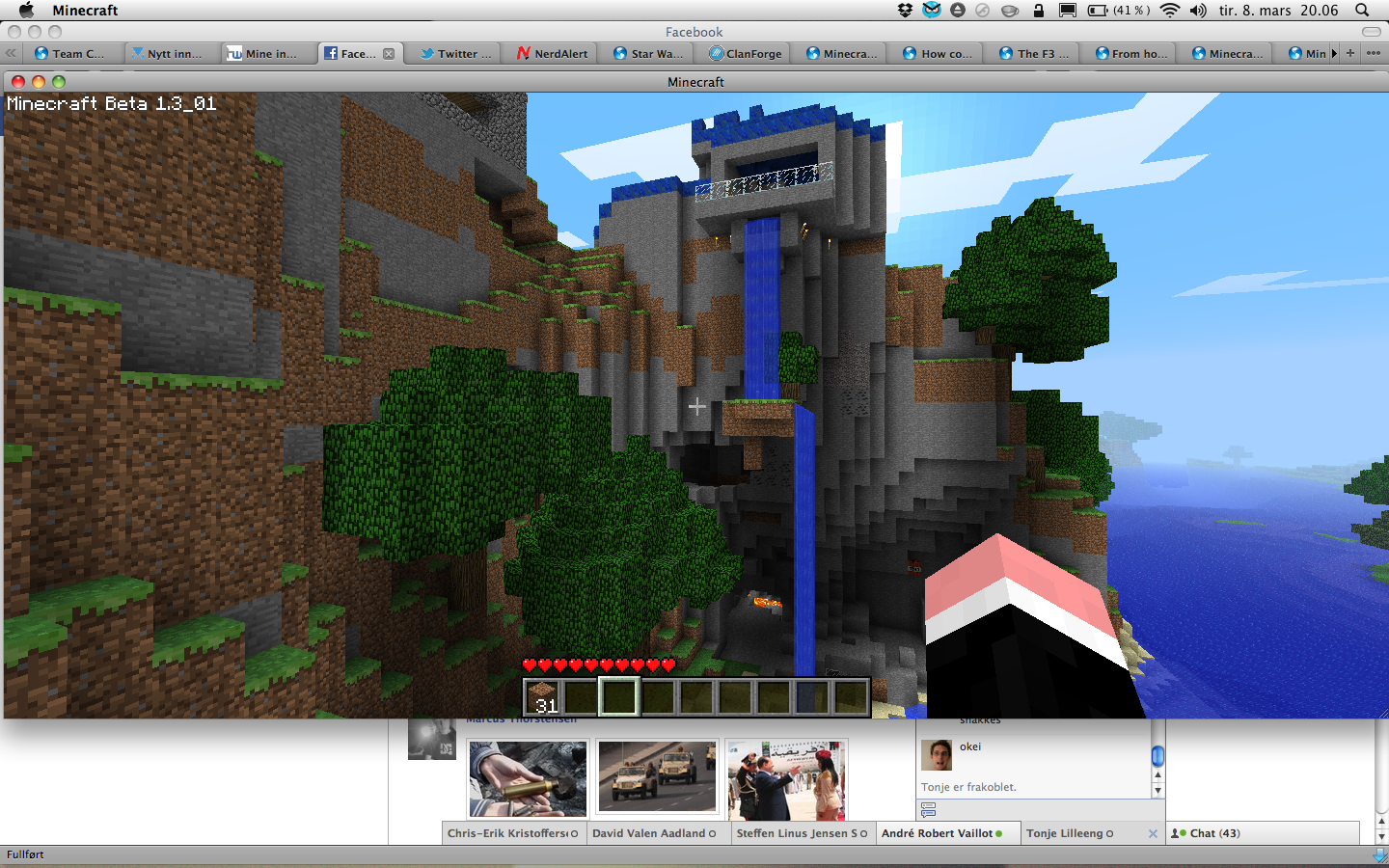This screenshot has width=1389, height=868.
Task: Click the health hearts bar
Action: pos(598,665)
